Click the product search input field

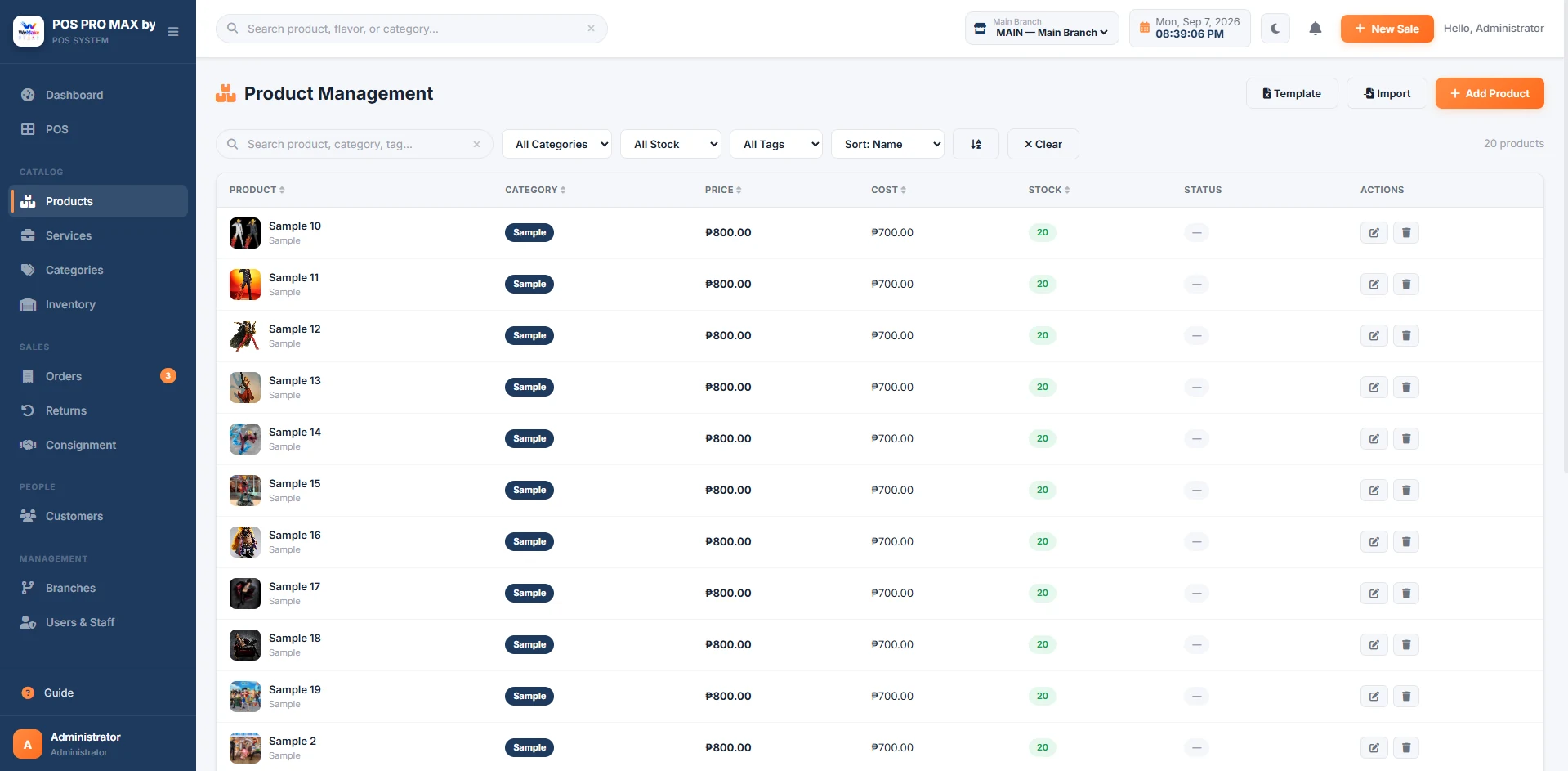point(355,144)
